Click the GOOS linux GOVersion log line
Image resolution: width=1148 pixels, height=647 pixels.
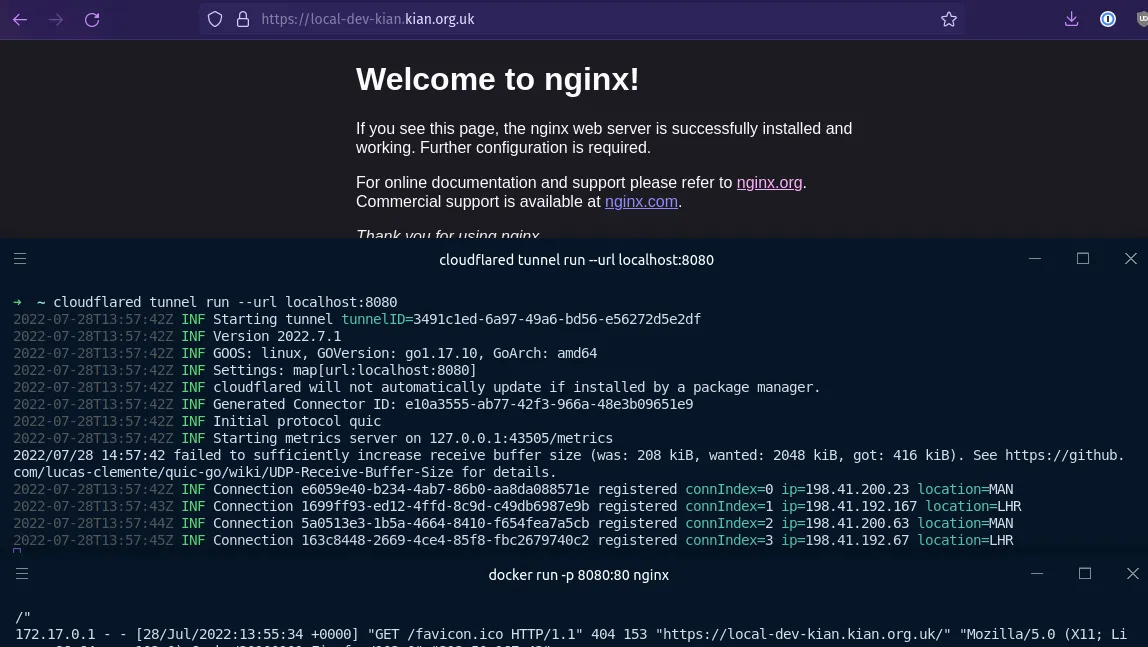pos(305,353)
